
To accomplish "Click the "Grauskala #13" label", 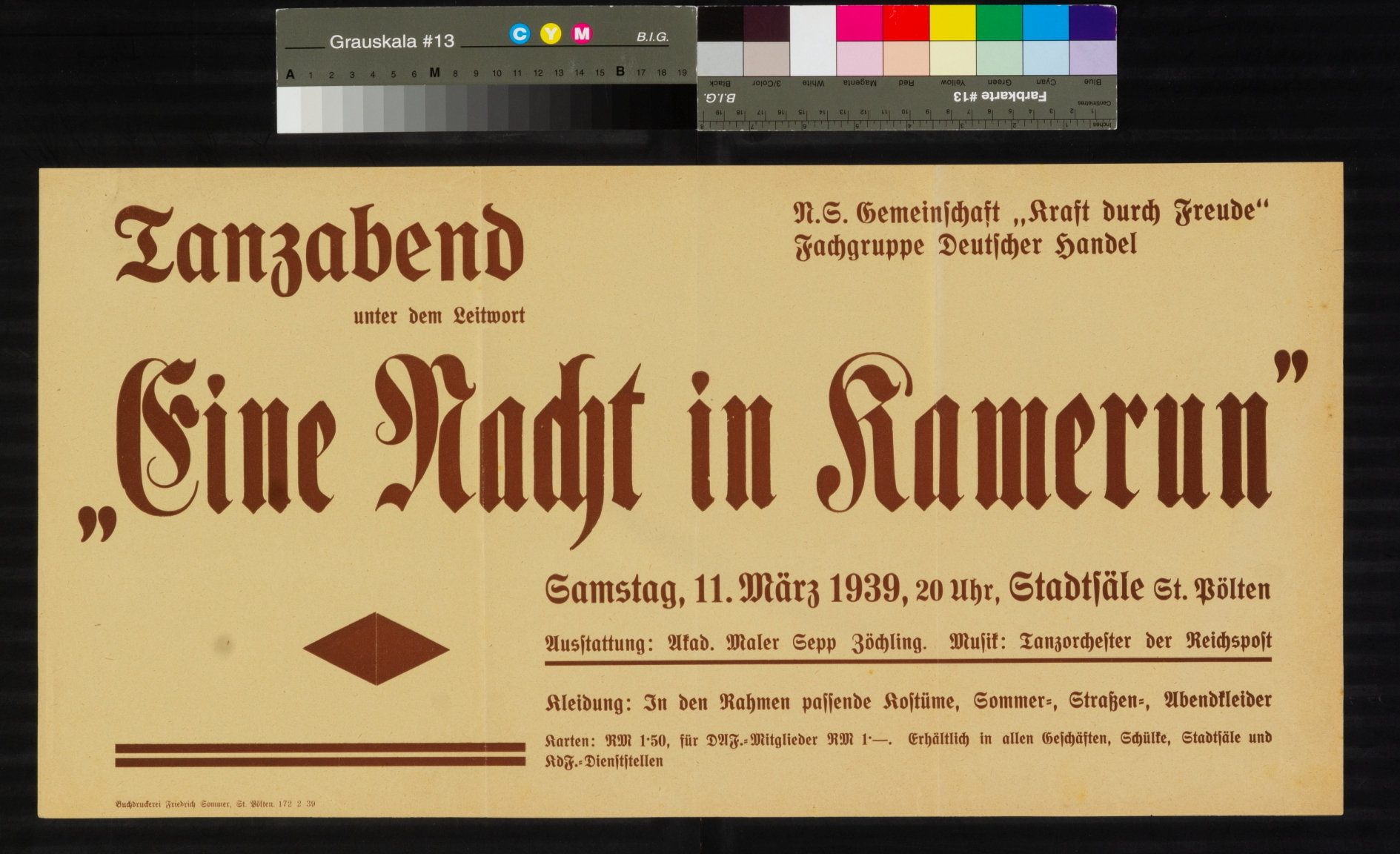I will [391, 42].
